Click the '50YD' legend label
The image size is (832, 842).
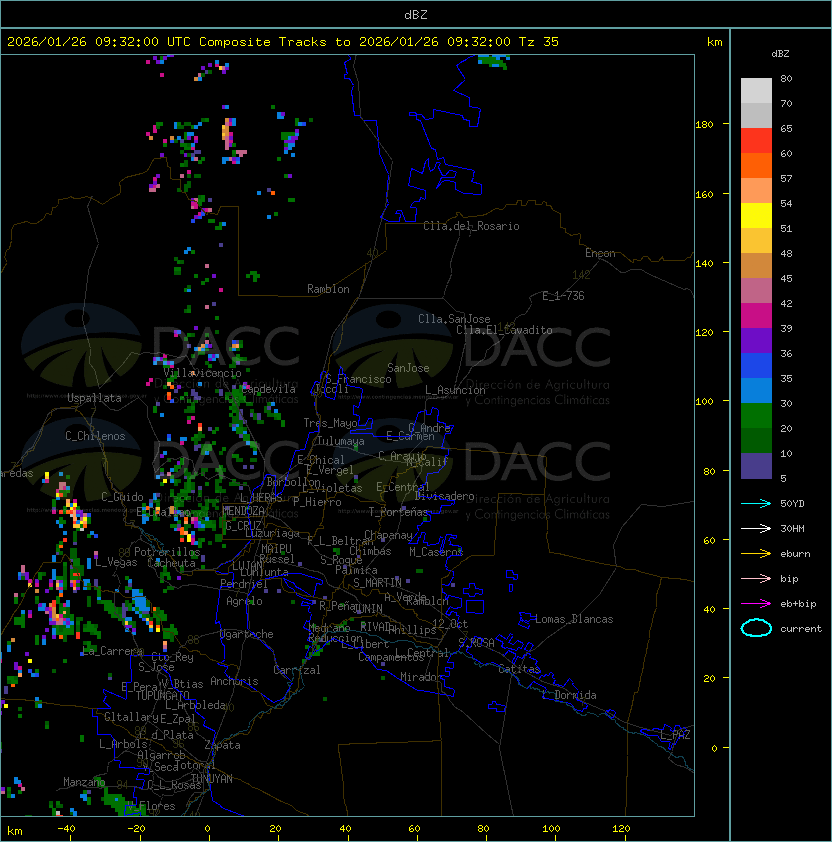[x=792, y=504]
